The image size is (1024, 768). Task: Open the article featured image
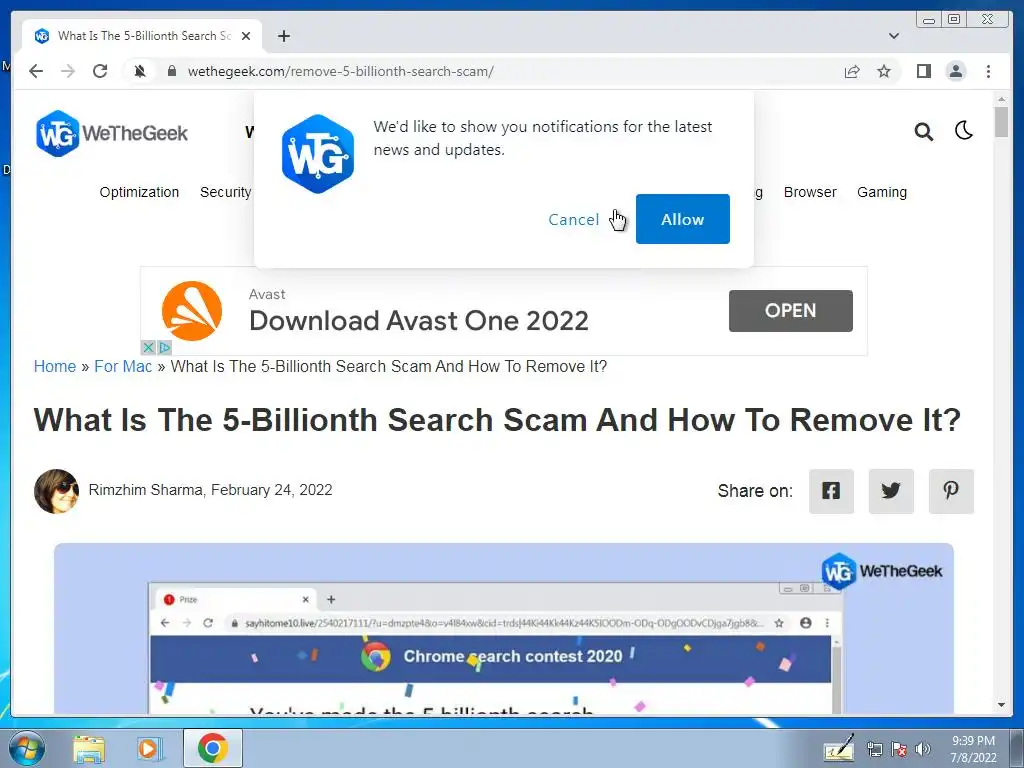pos(504,628)
